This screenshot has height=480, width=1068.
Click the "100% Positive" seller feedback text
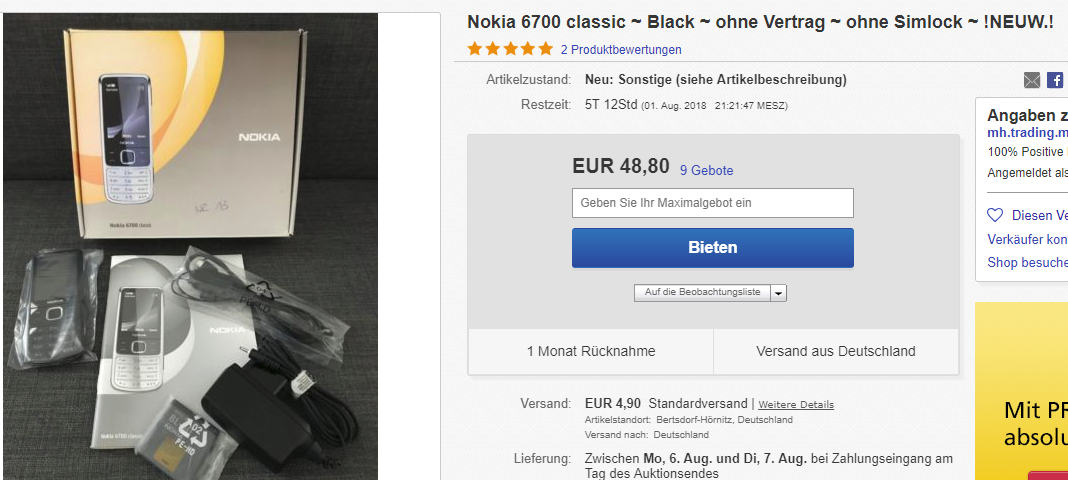pos(1027,152)
